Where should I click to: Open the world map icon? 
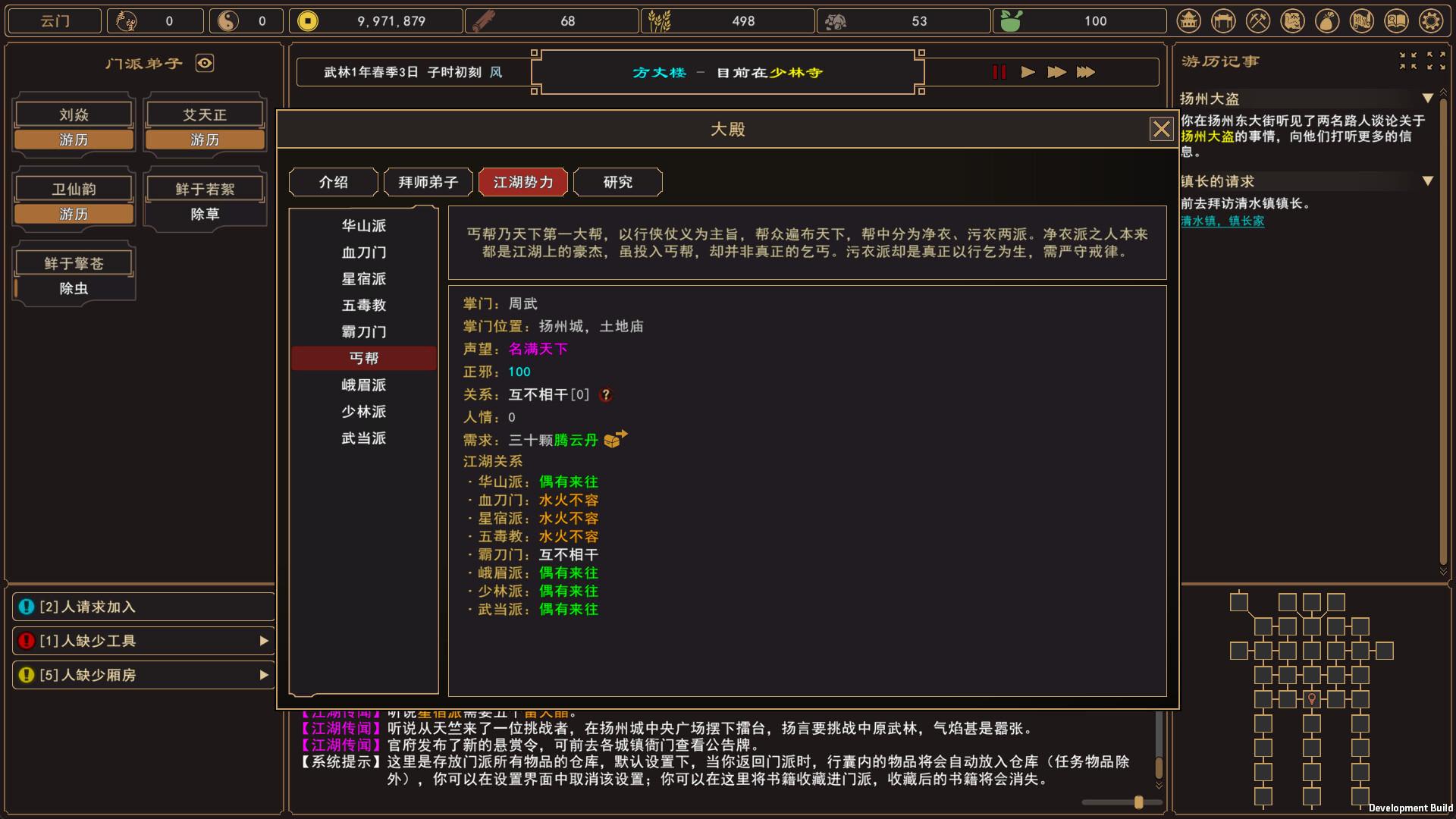pyautogui.click(x=1293, y=20)
